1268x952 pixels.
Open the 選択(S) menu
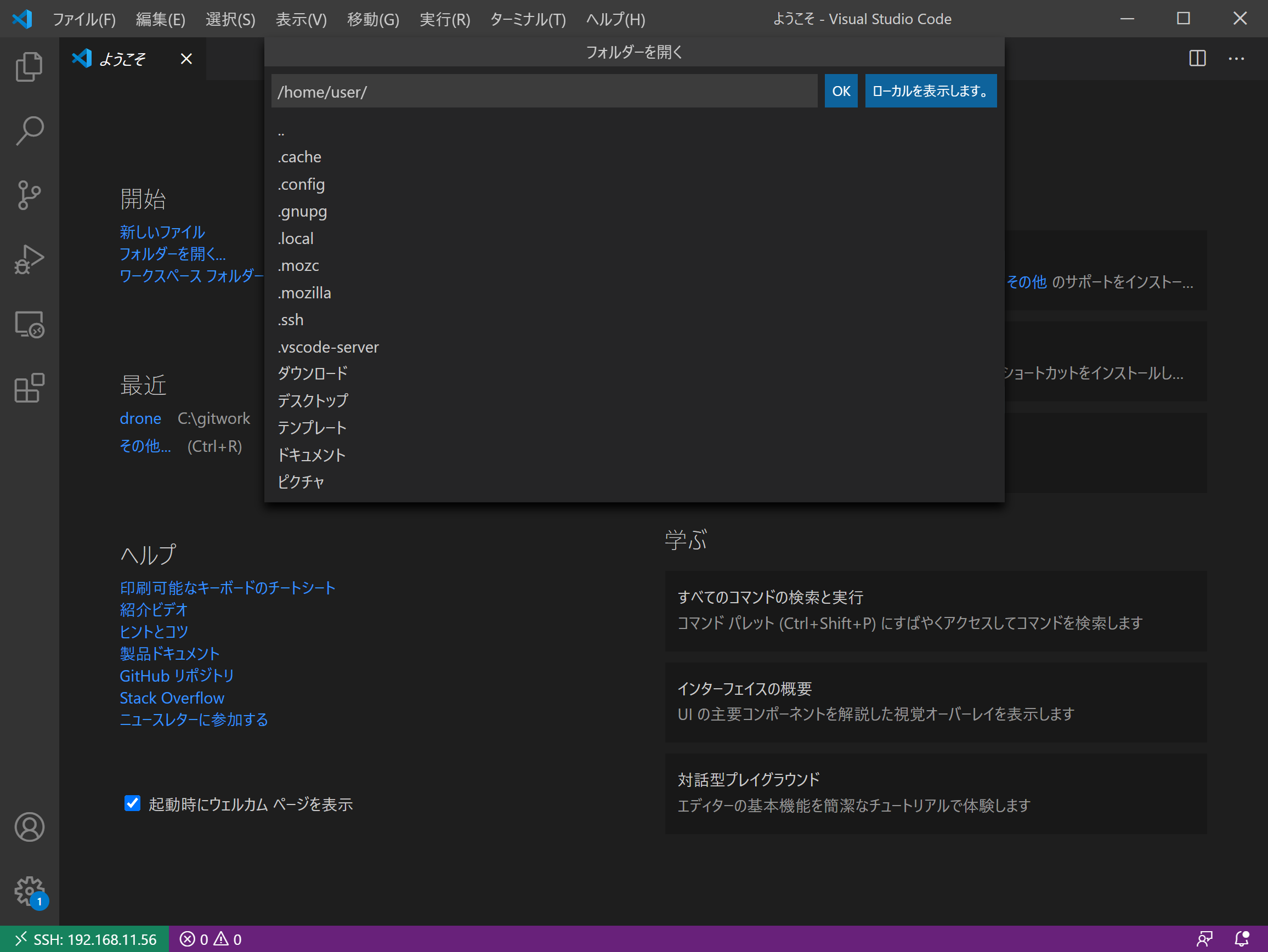(230, 20)
